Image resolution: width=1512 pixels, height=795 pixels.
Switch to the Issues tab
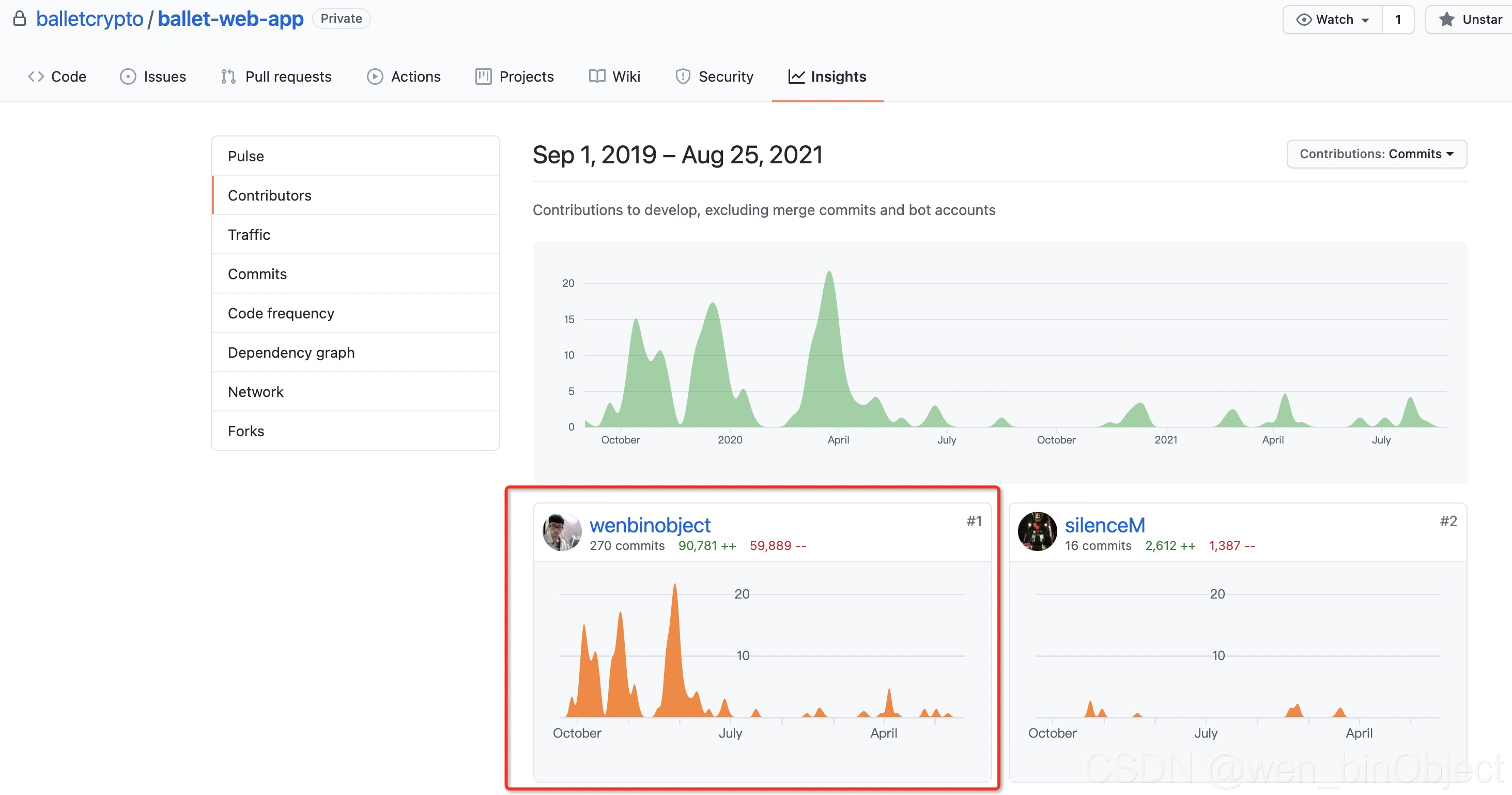[153, 77]
